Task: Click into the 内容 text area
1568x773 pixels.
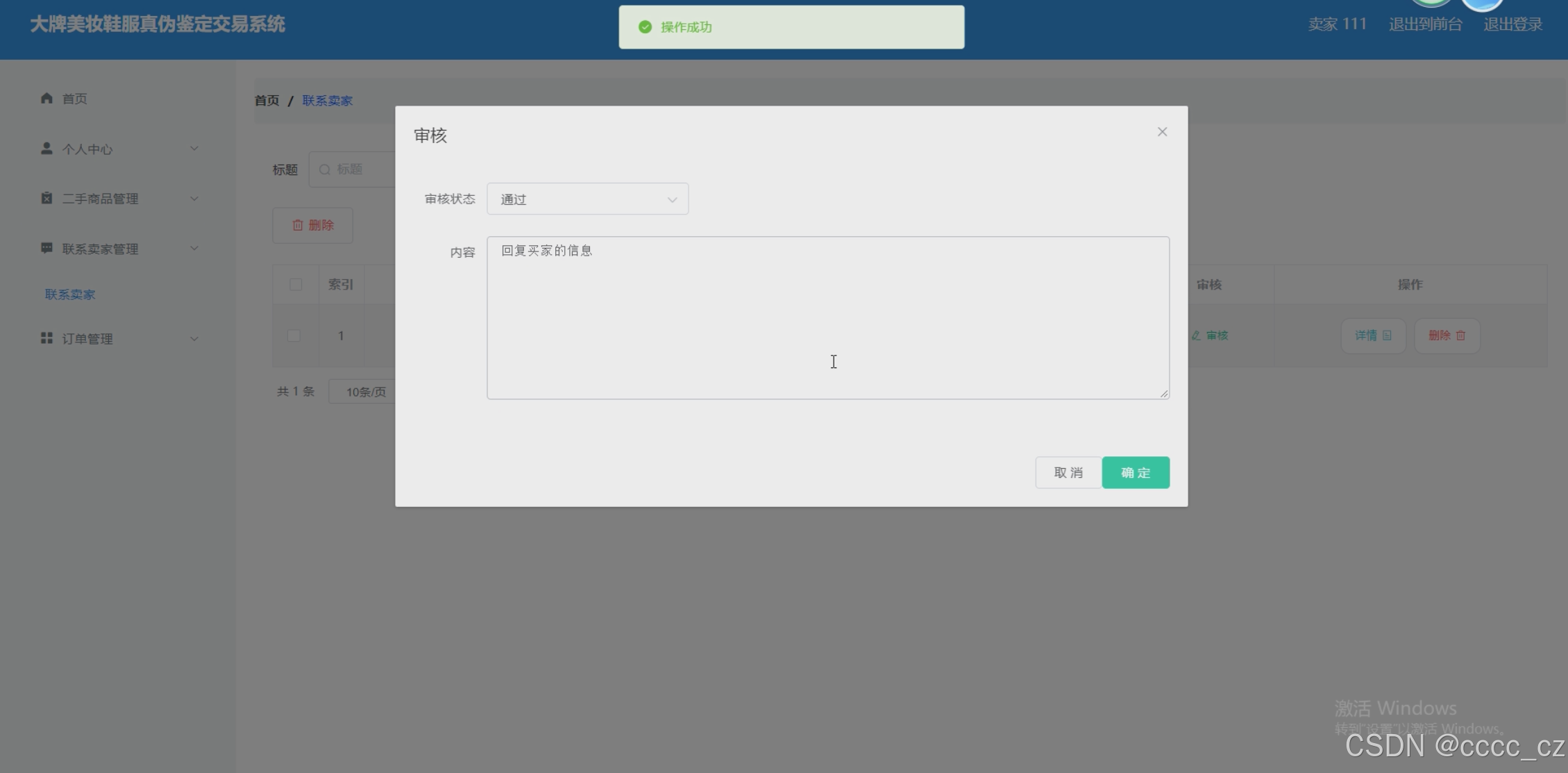Action: click(827, 317)
